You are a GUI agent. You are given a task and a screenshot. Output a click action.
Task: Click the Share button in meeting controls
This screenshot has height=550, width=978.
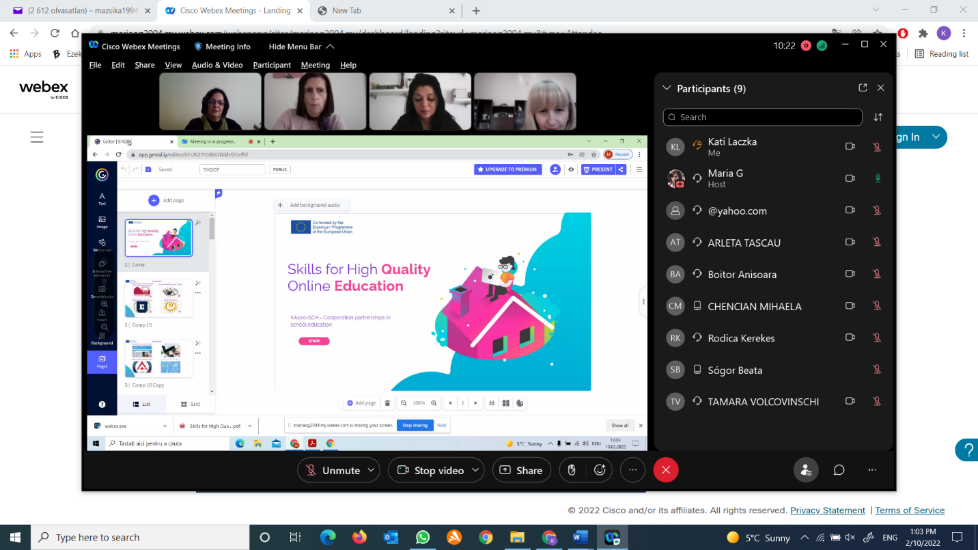[521, 470]
